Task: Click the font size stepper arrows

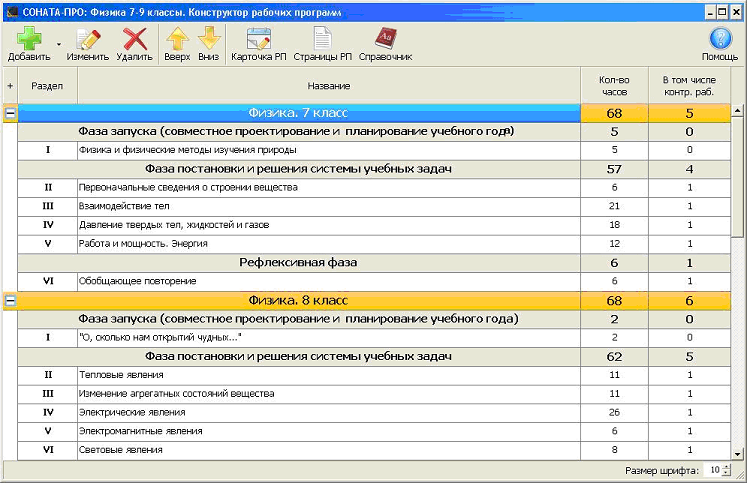Action: coord(727,470)
